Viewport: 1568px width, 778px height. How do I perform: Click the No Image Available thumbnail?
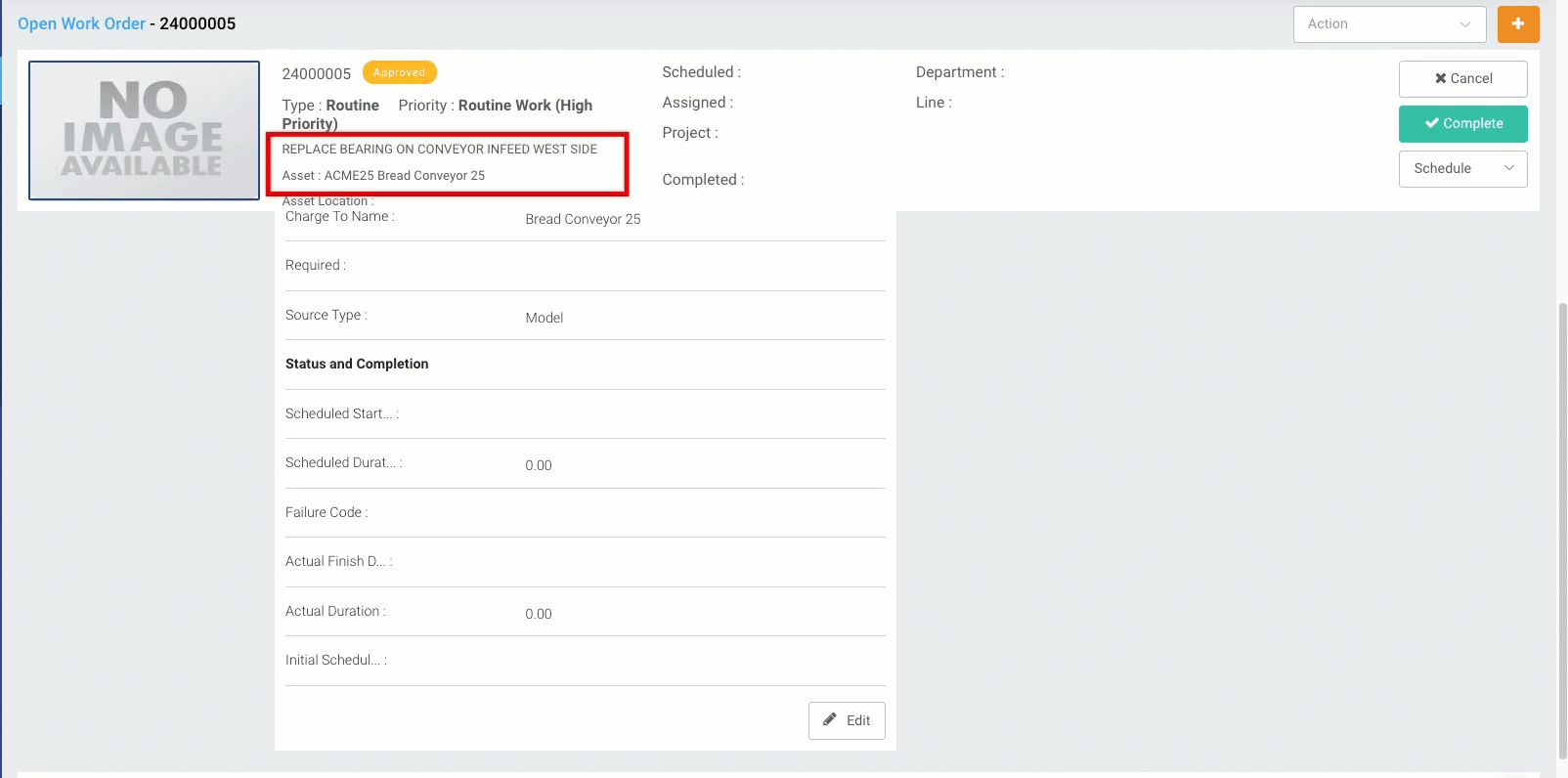pyautogui.click(x=144, y=131)
